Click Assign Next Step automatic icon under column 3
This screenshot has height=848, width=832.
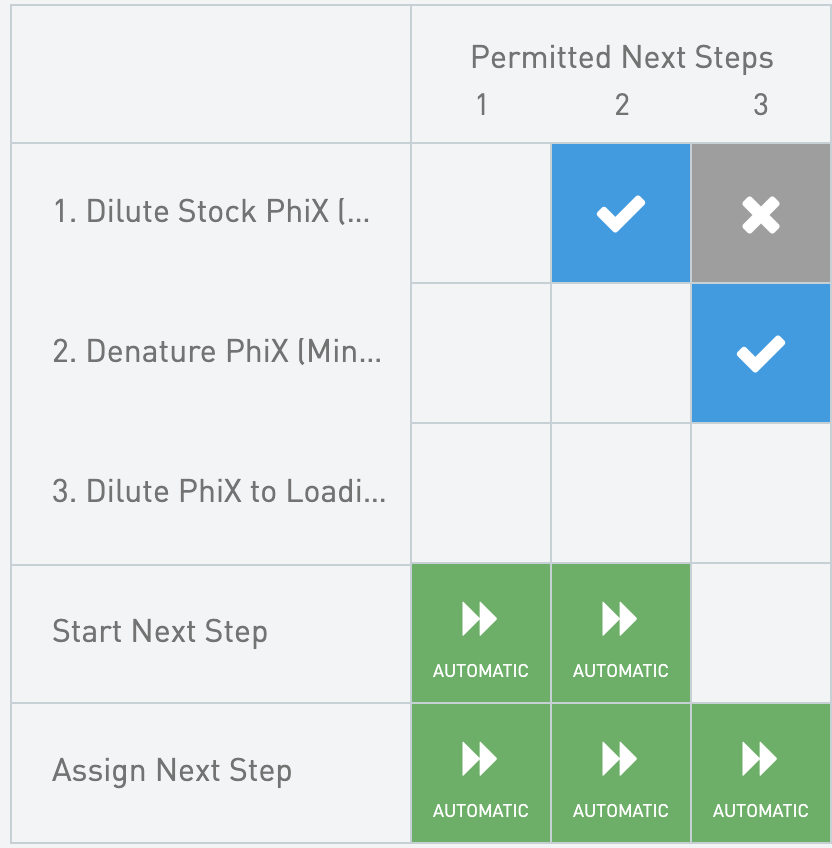coord(760,773)
